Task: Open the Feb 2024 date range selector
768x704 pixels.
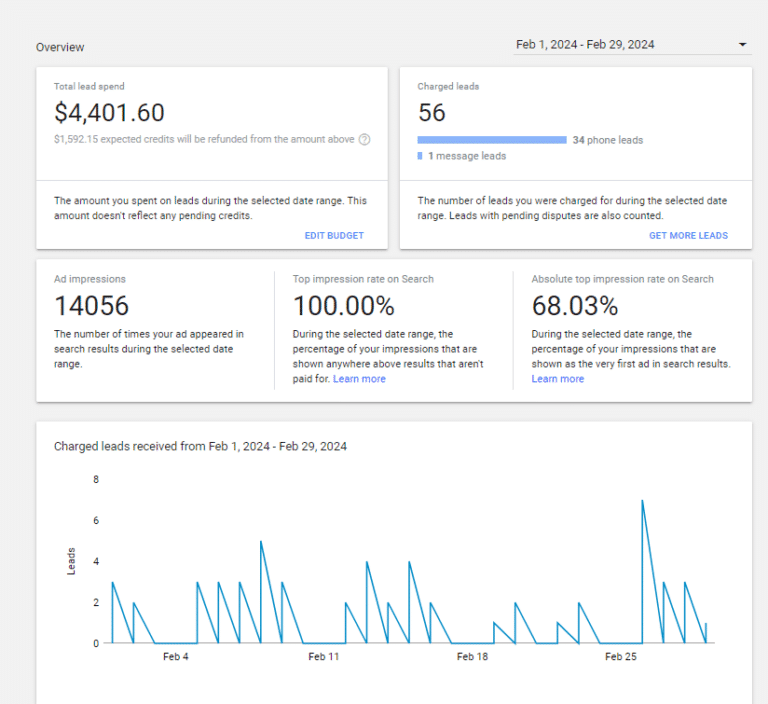Action: click(x=585, y=45)
